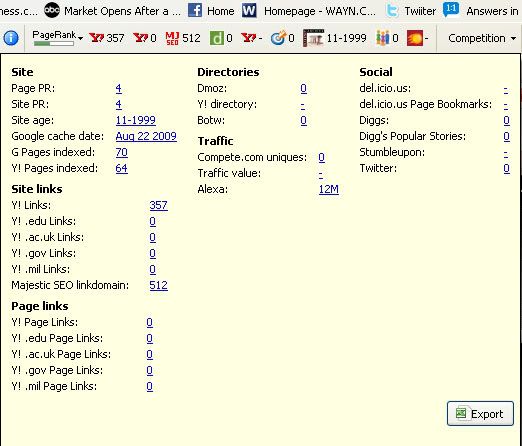522x446 pixels.
Task: Click the Page PR value 4
Action: pyautogui.click(x=118, y=88)
